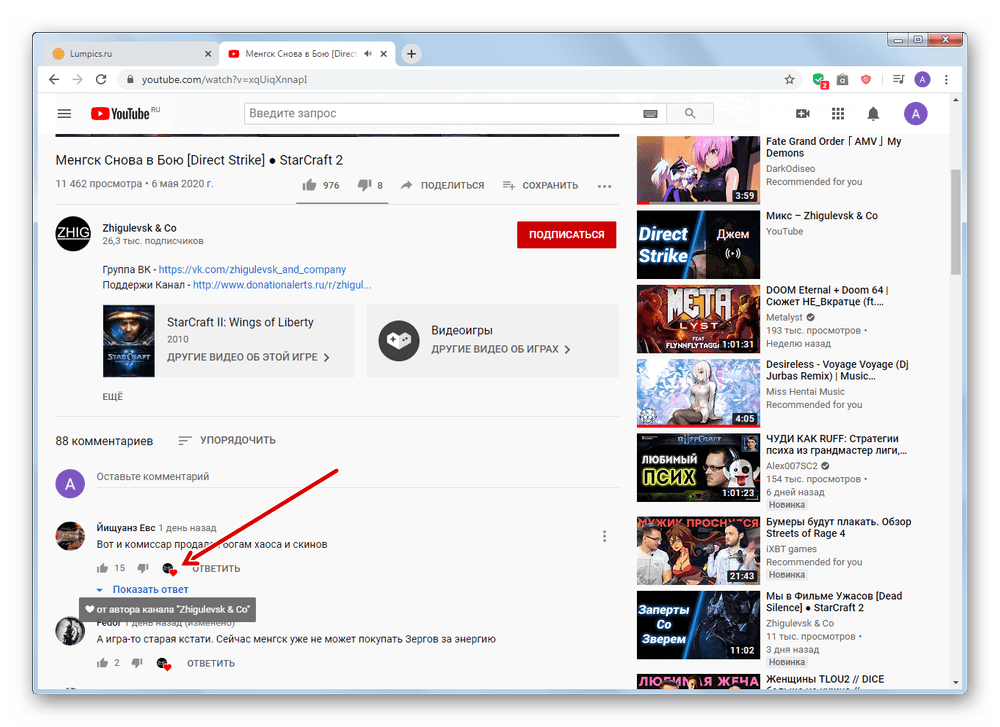Open the account avatar in YouTube header
Screen dimensions: 1000x727
point(916,114)
